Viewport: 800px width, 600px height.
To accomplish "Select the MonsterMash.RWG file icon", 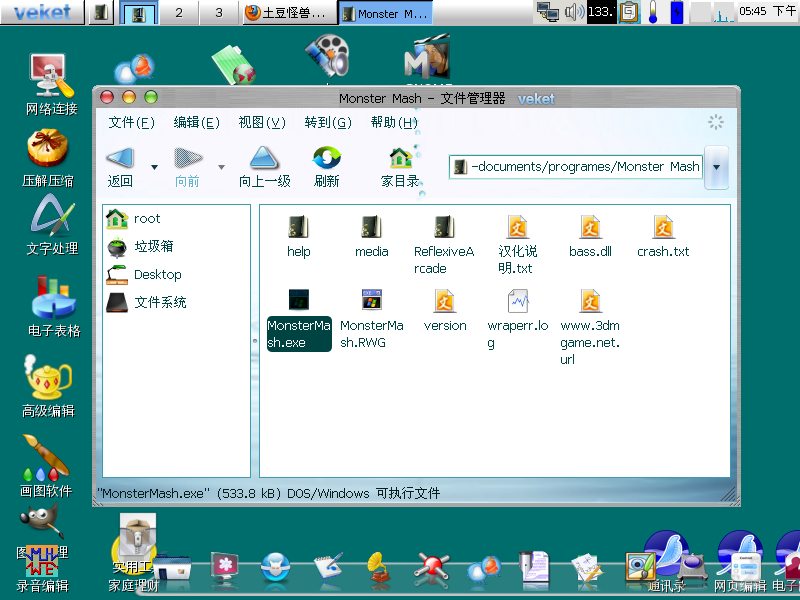I will click(371, 300).
